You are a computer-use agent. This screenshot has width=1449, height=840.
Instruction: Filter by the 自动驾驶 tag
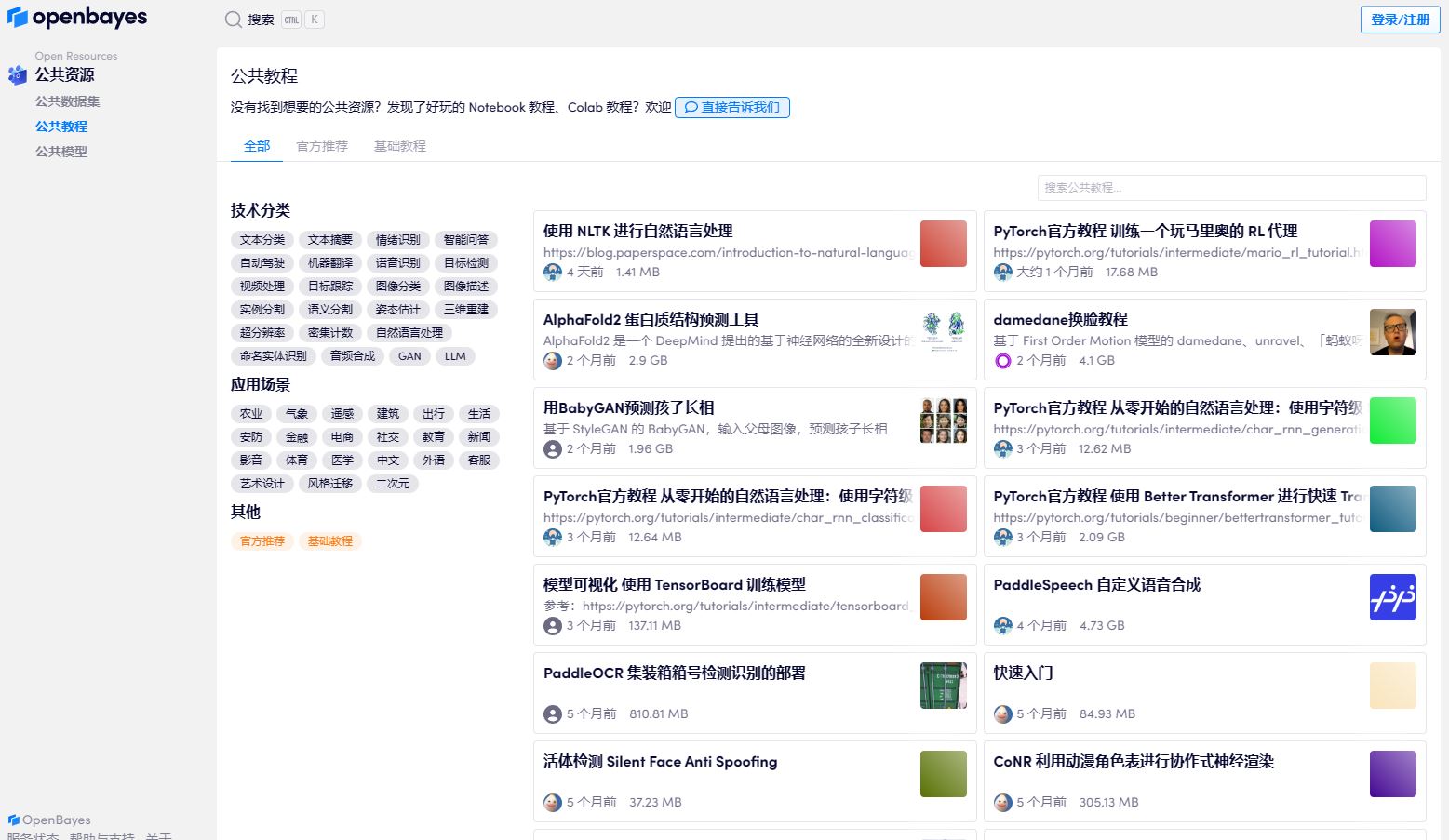[x=262, y=263]
